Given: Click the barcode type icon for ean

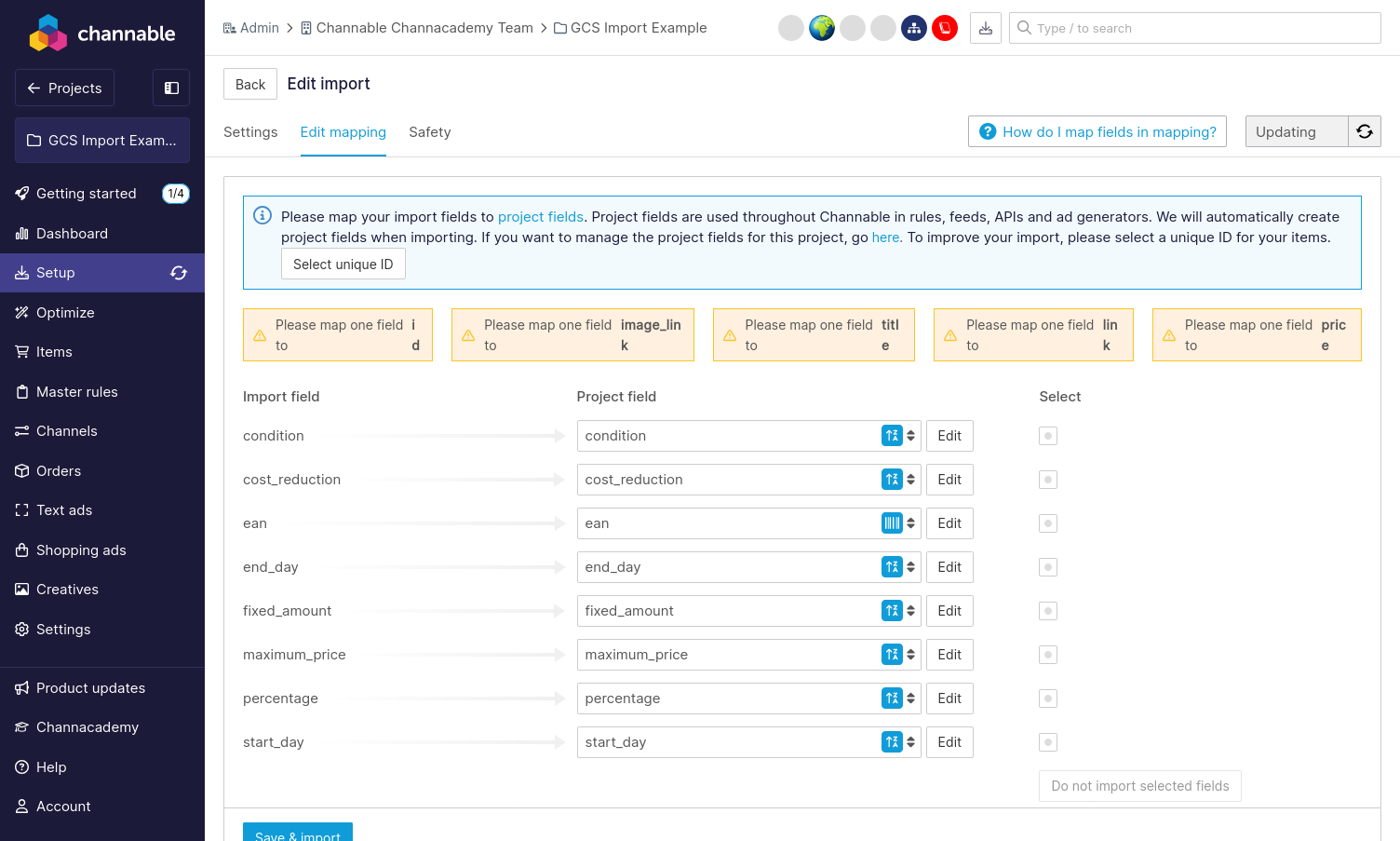Looking at the screenshot, I should pyautogui.click(x=892, y=523).
